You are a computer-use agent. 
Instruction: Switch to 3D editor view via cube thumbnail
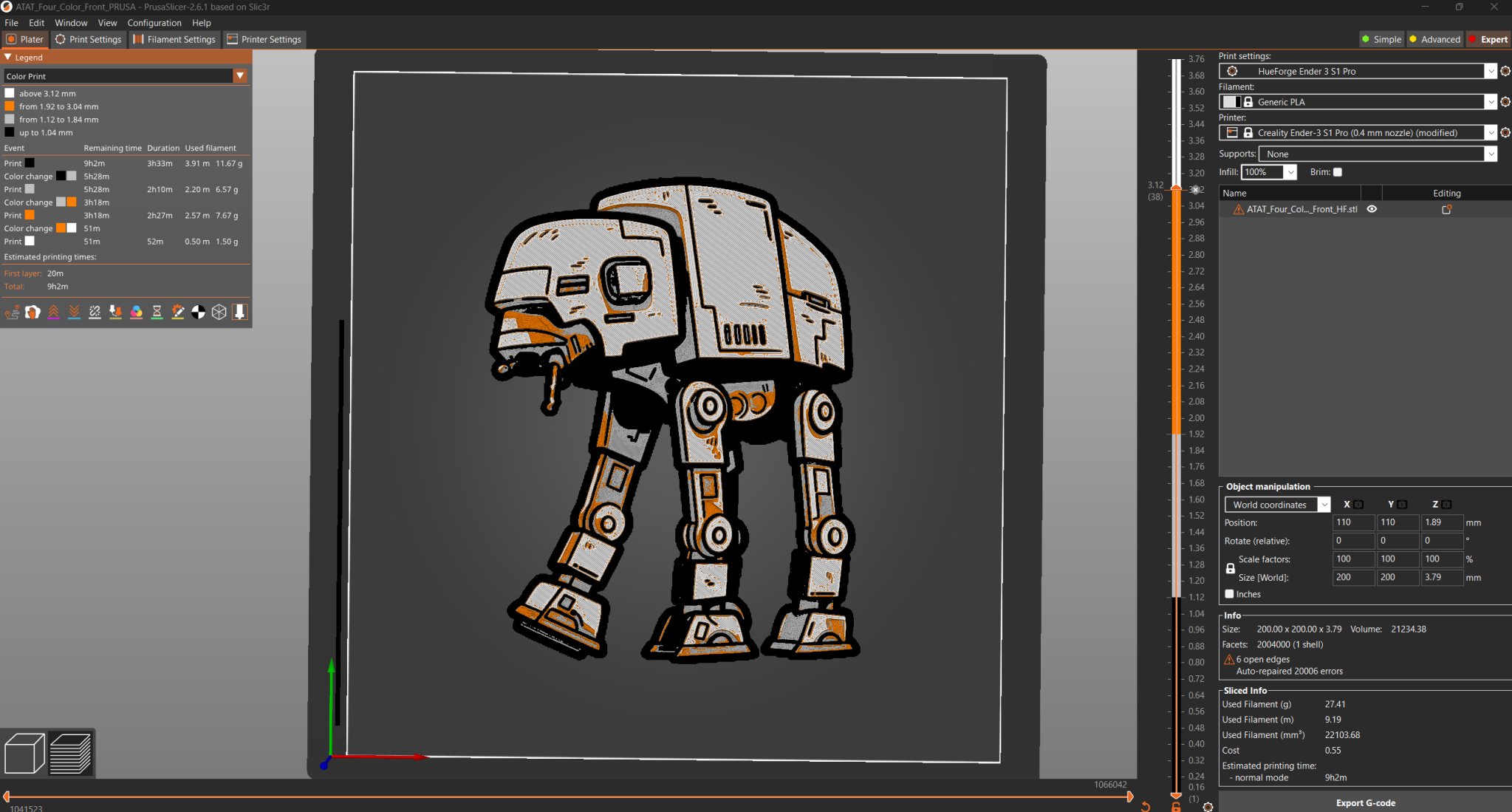tap(24, 753)
